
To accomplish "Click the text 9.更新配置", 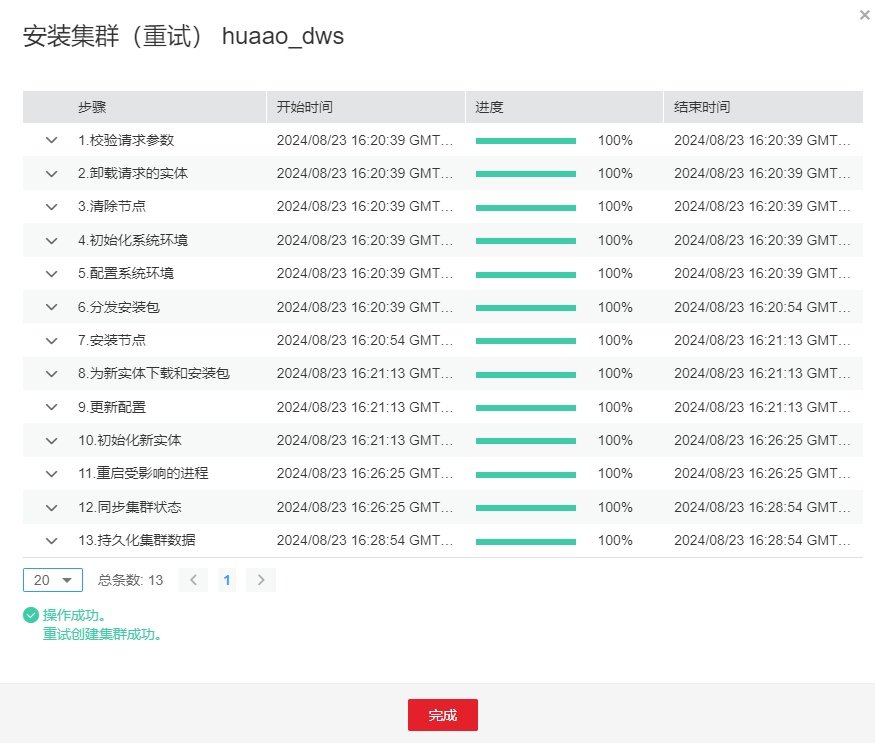I will coord(112,407).
